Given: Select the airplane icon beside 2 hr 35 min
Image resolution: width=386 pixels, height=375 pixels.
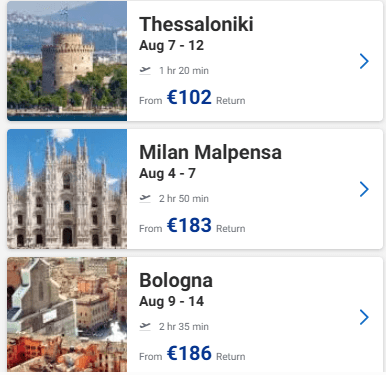Looking at the screenshot, I should (x=145, y=326).
